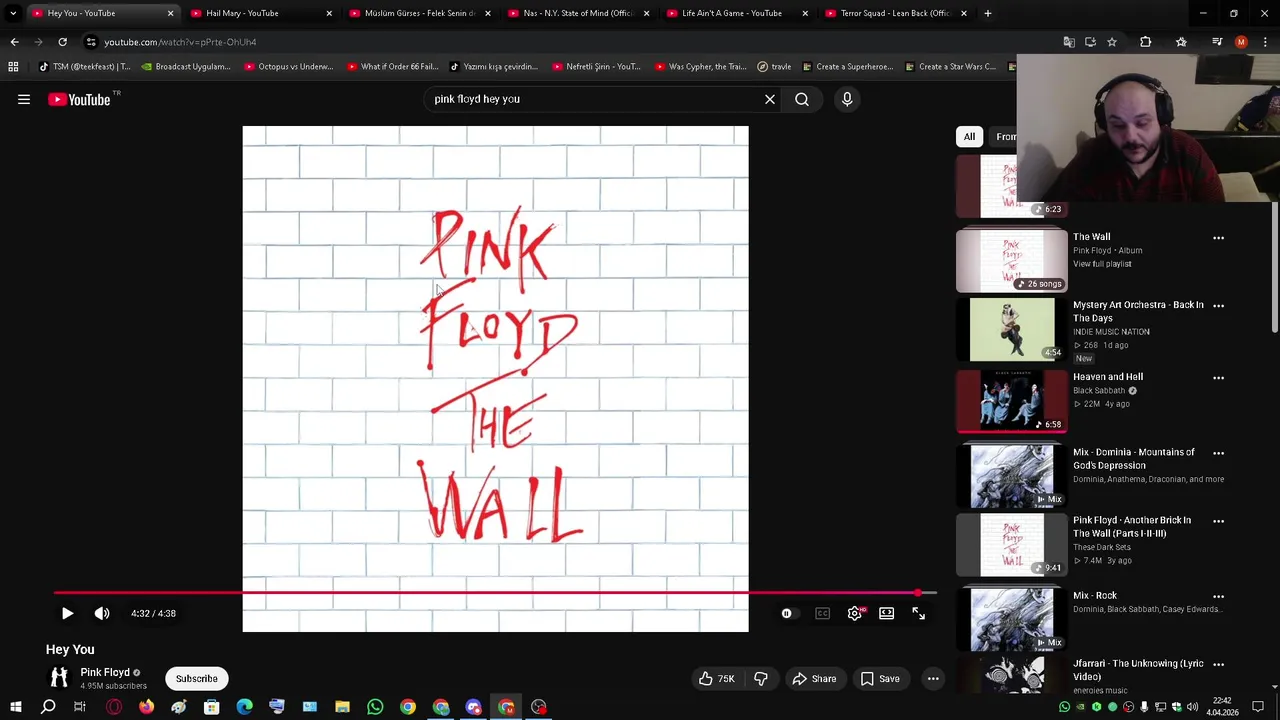Image resolution: width=1280 pixels, height=720 pixels.
Task: Dislike the Hey You video
Action: pyautogui.click(x=761, y=678)
